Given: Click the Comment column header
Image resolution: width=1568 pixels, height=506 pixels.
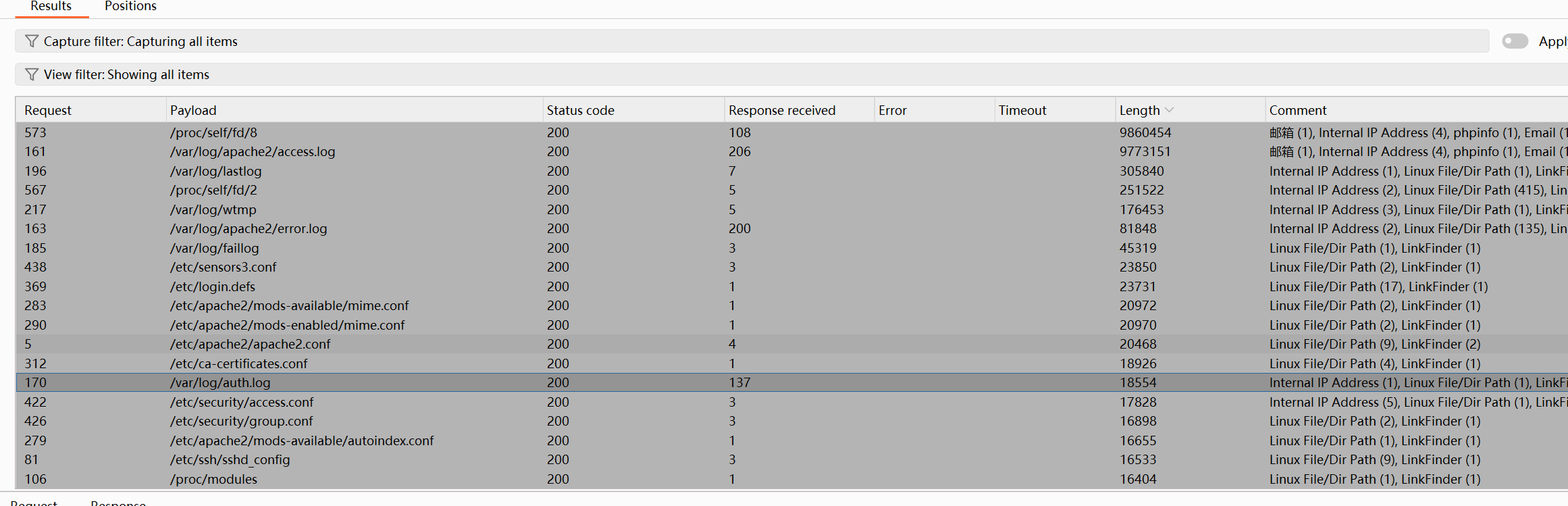Looking at the screenshot, I should pyautogui.click(x=1297, y=110).
